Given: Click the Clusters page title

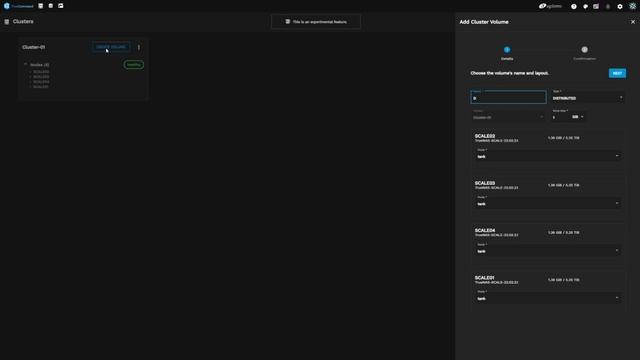Looking at the screenshot, I should (x=23, y=22).
